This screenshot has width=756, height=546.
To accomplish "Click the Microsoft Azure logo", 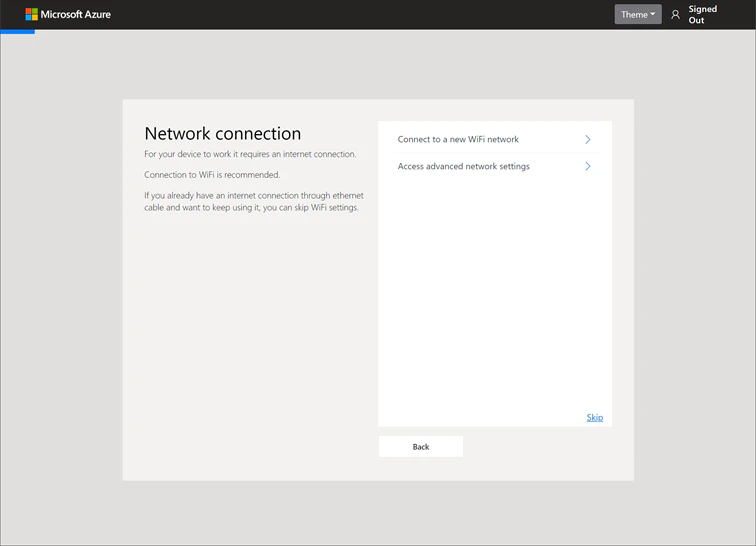I will (68, 14).
